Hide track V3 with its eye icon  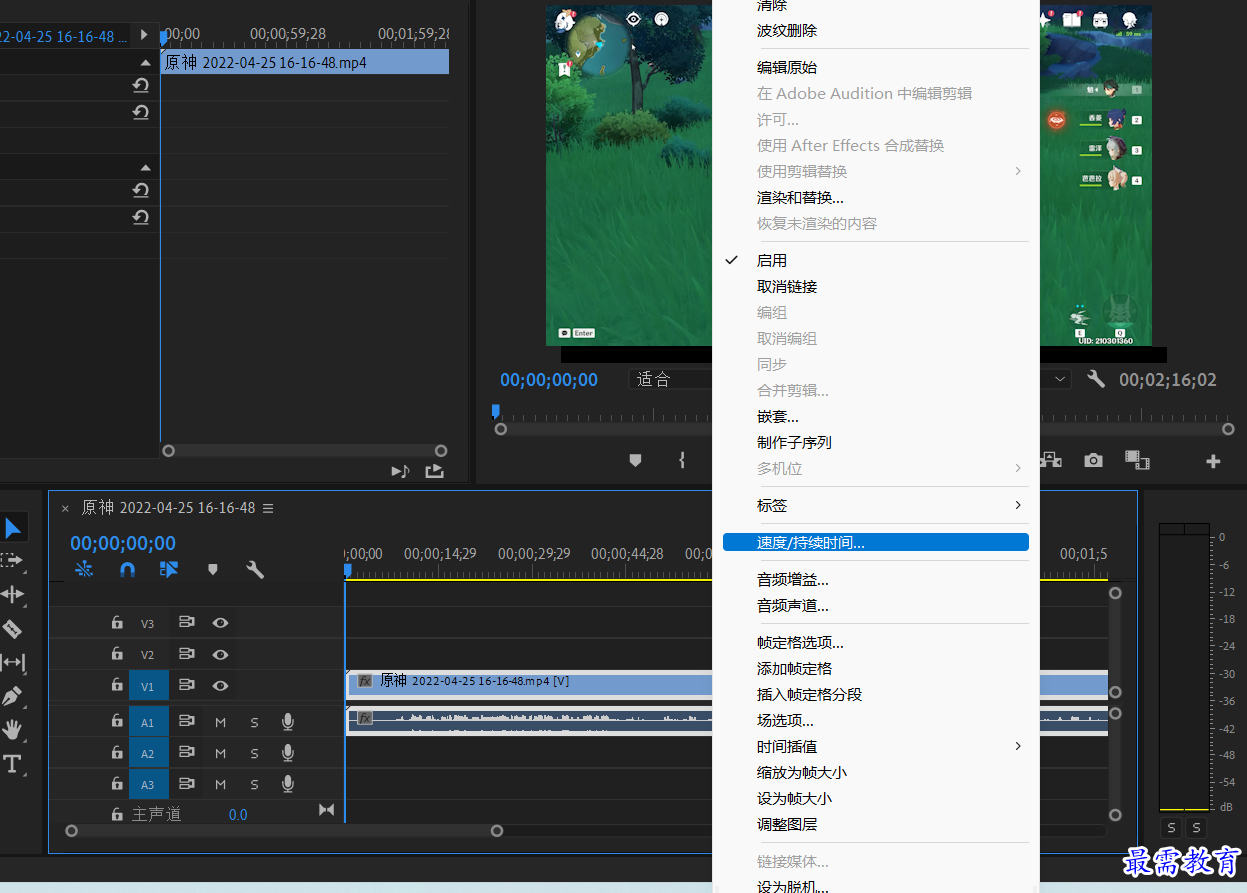[221, 623]
